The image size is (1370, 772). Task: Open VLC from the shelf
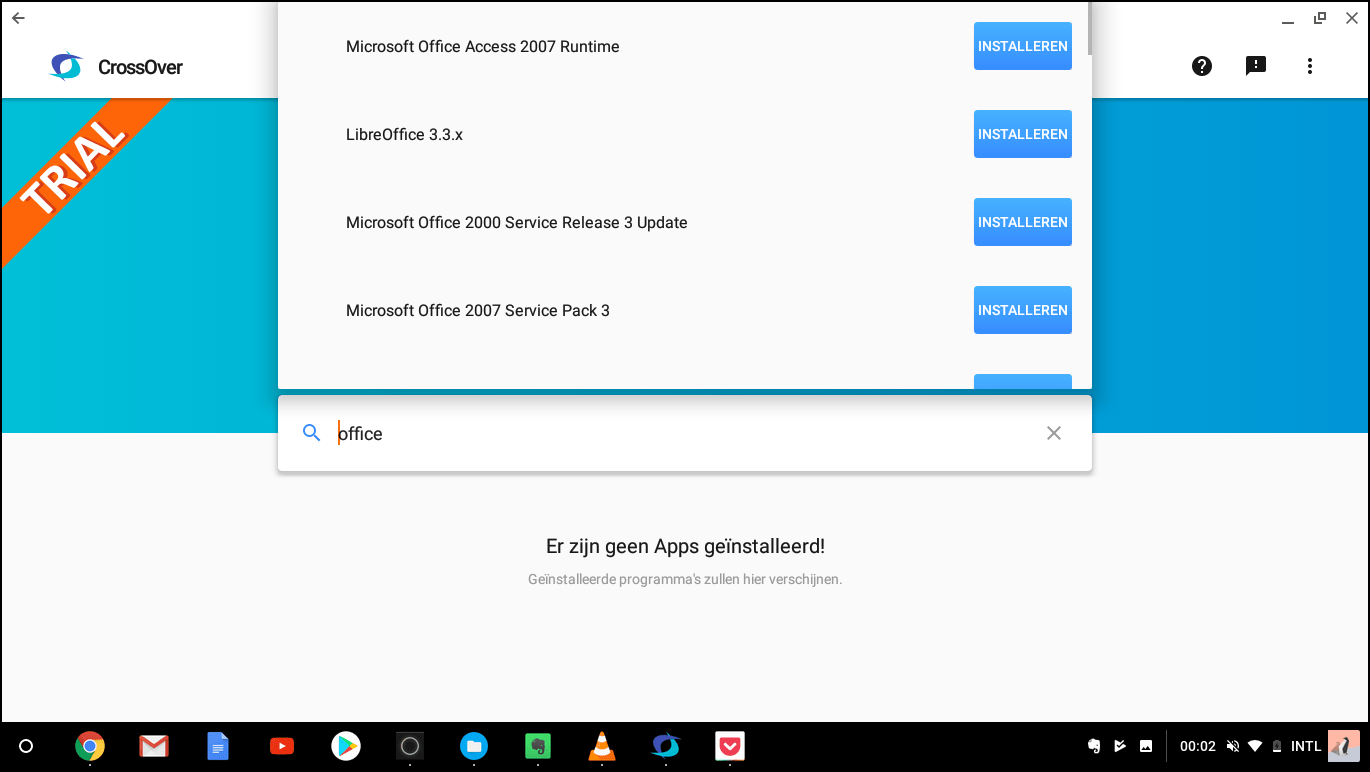(602, 746)
